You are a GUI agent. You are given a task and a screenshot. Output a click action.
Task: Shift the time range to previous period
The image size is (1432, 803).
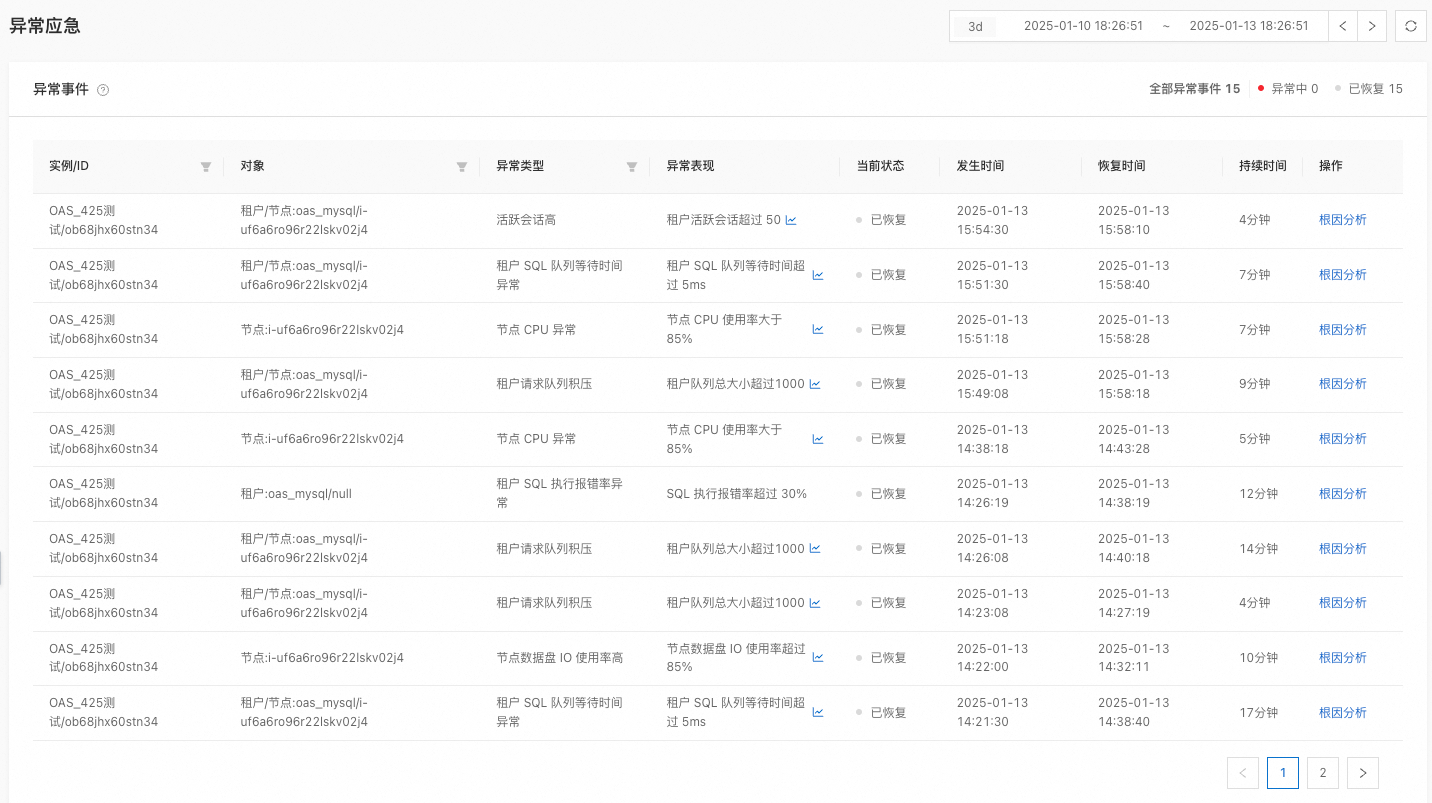pyautogui.click(x=1343, y=26)
